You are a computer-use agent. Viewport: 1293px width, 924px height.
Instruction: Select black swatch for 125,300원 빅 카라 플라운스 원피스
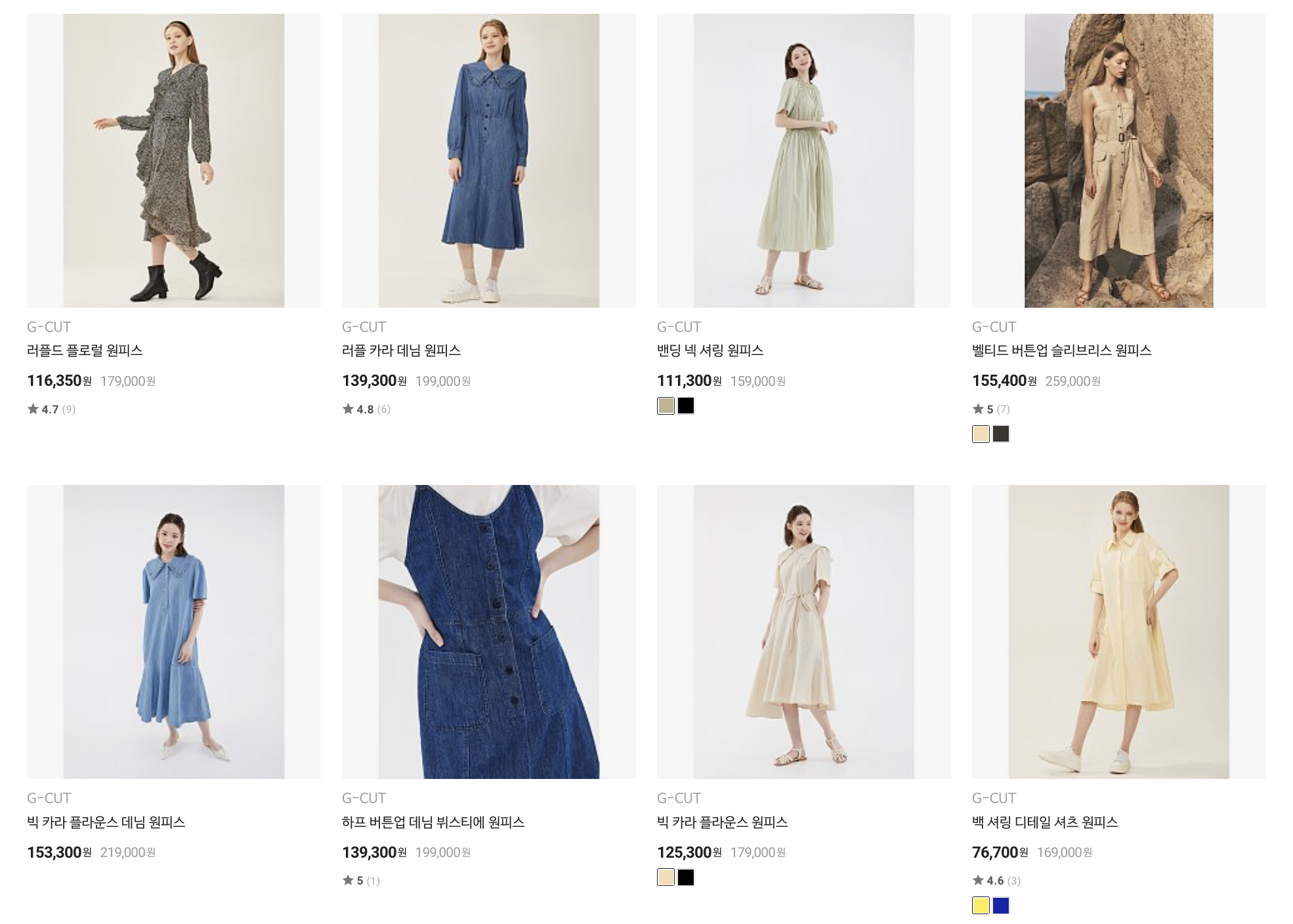click(686, 877)
